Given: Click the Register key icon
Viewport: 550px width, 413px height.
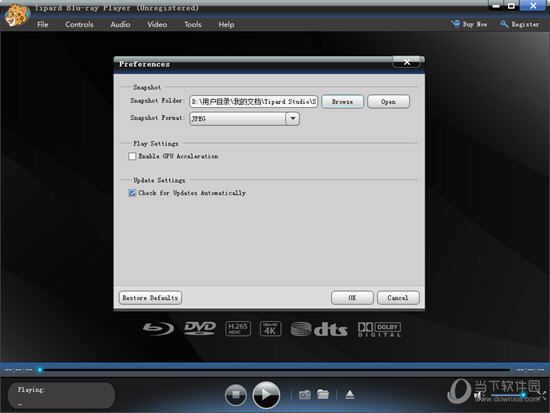Looking at the screenshot, I should [x=504, y=24].
